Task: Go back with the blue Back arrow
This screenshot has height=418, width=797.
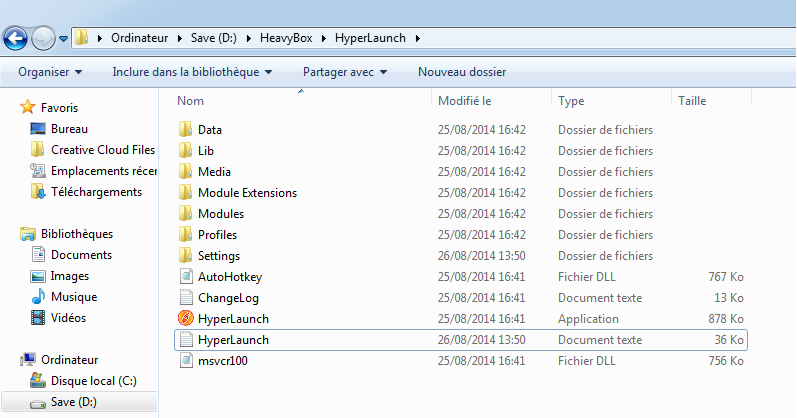Action: coord(16,38)
